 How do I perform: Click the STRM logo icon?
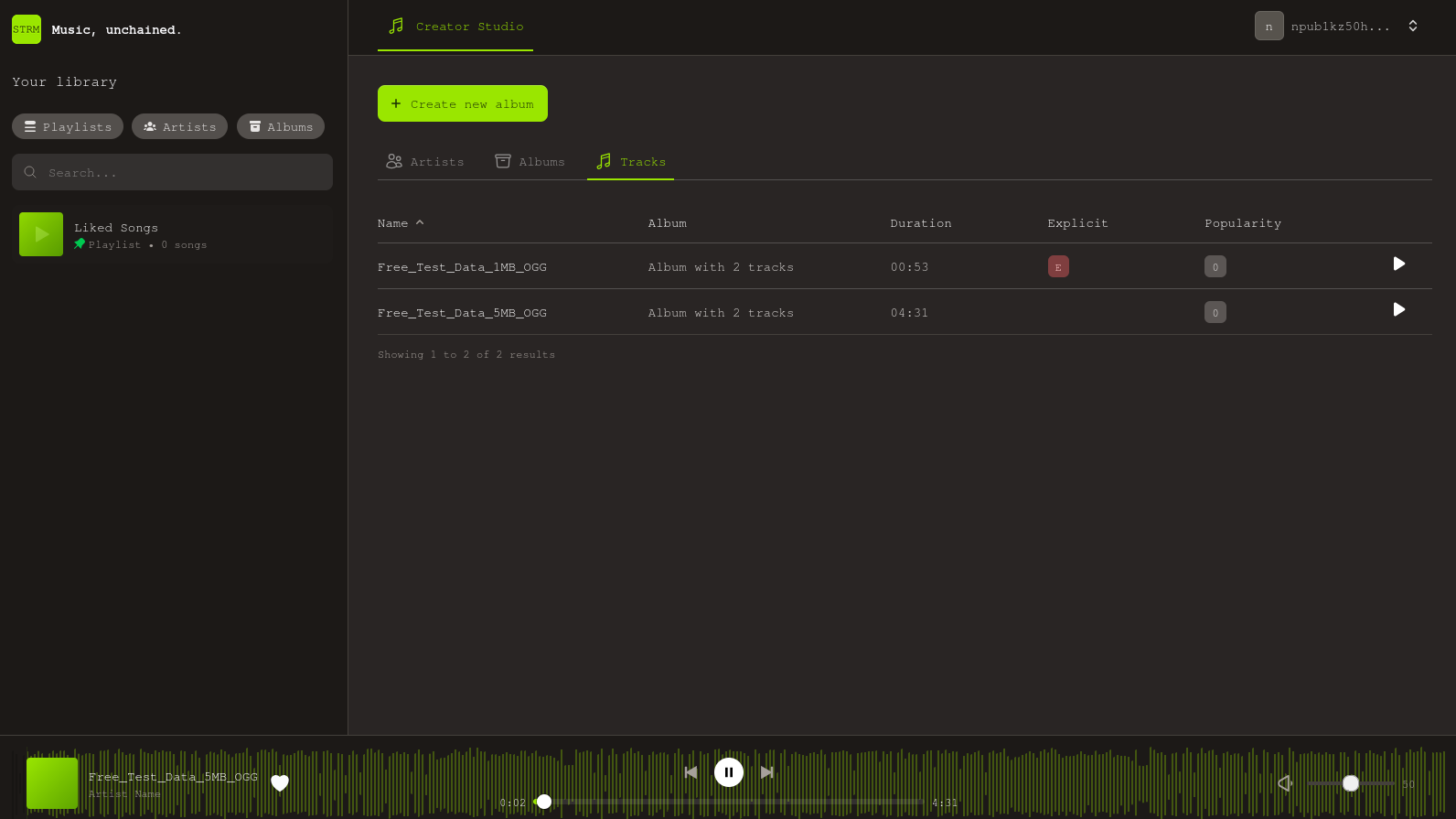click(27, 29)
